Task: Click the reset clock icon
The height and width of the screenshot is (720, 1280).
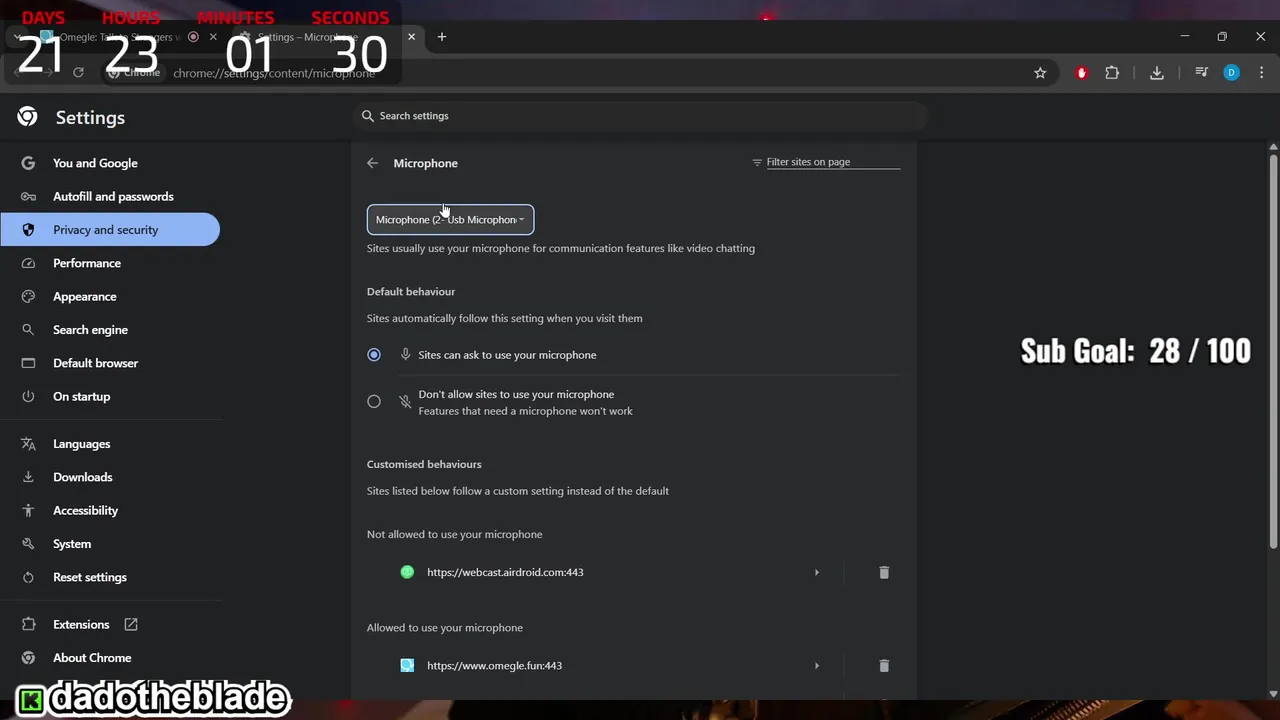Action: tap(28, 577)
